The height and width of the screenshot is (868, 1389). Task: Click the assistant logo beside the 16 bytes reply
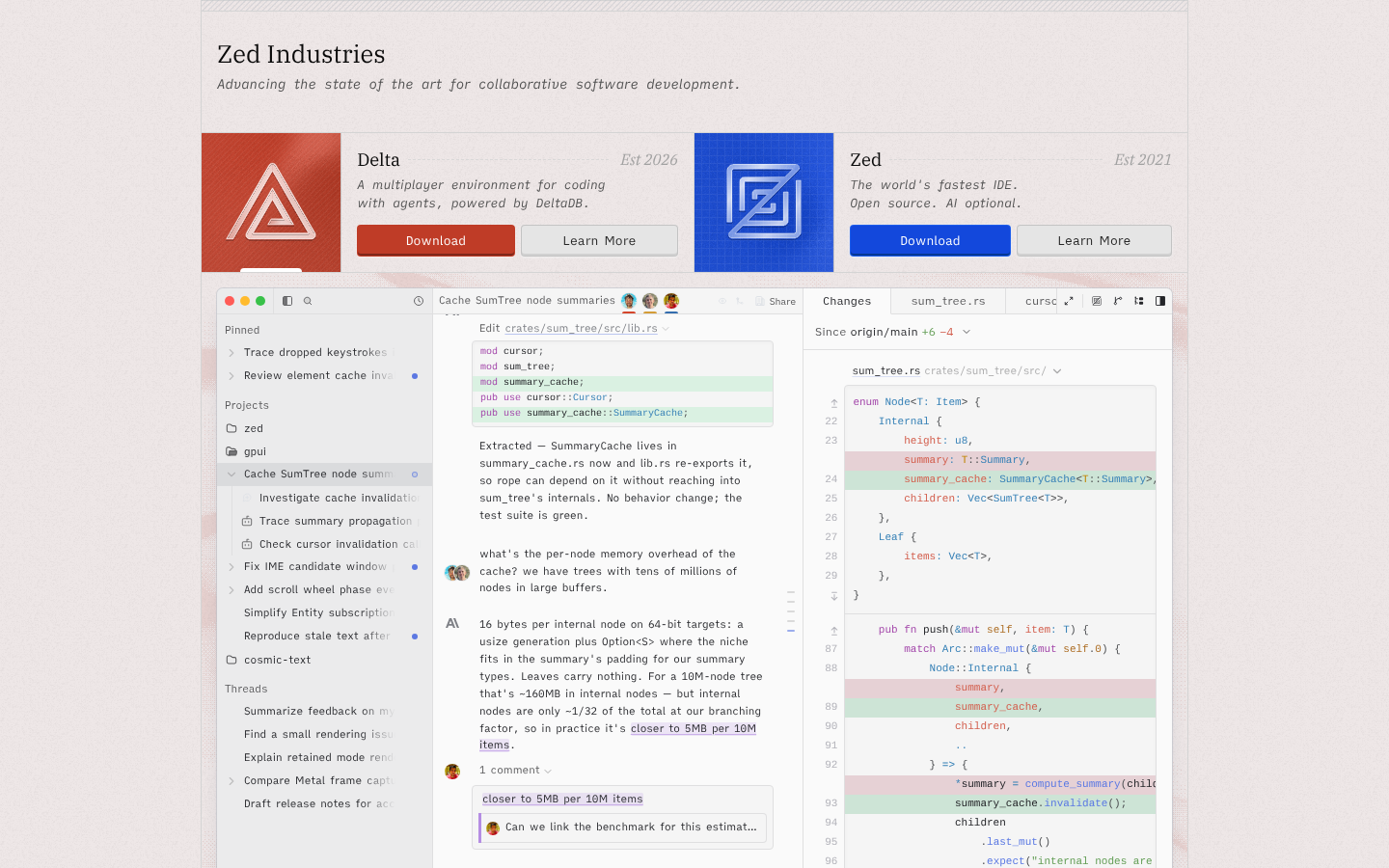pos(452,624)
